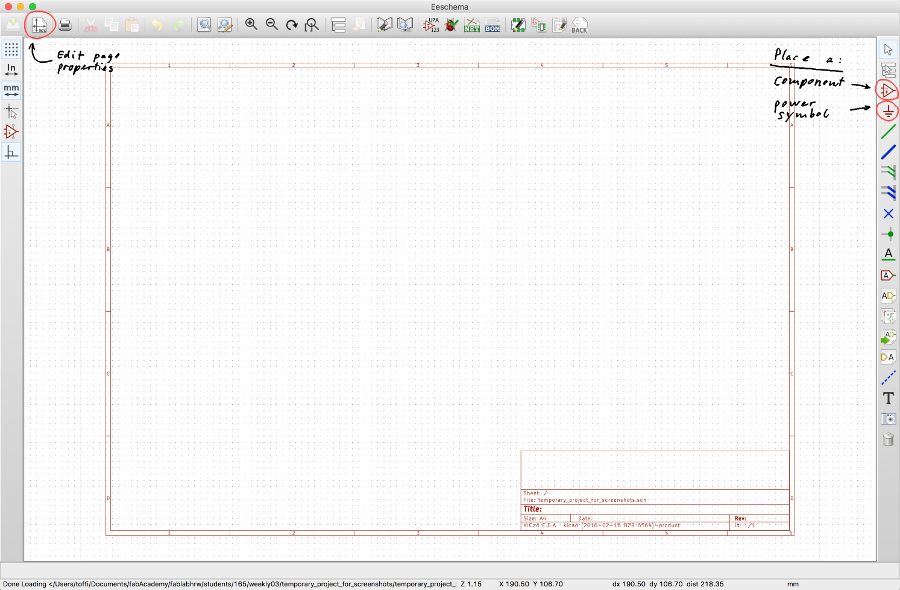Viewport: 900px width, 590px height.
Task: Run electrical rules check ladybug icon
Action: tap(451, 25)
